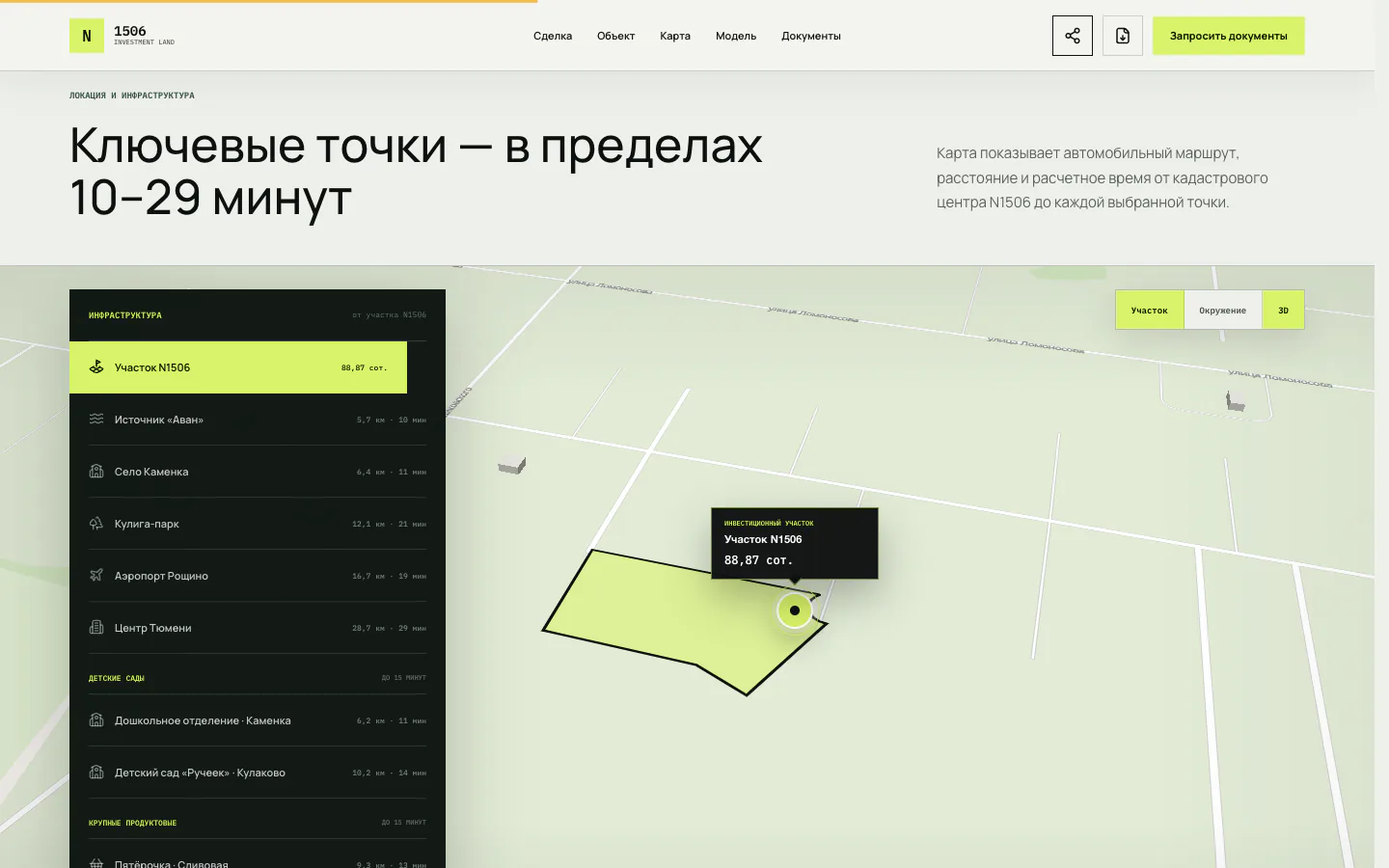
Task: Click the КРУПНЫЕ ПРОДУКТОВЫЕ section heading
Action: pyautogui.click(x=133, y=823)
